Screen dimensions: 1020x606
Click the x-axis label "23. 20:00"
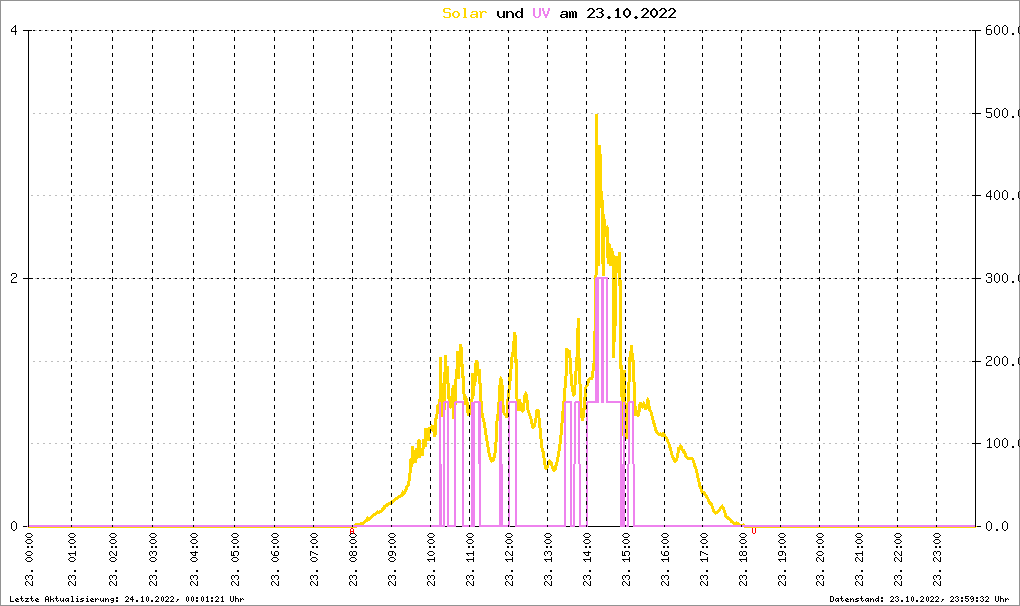coord(820,560)
